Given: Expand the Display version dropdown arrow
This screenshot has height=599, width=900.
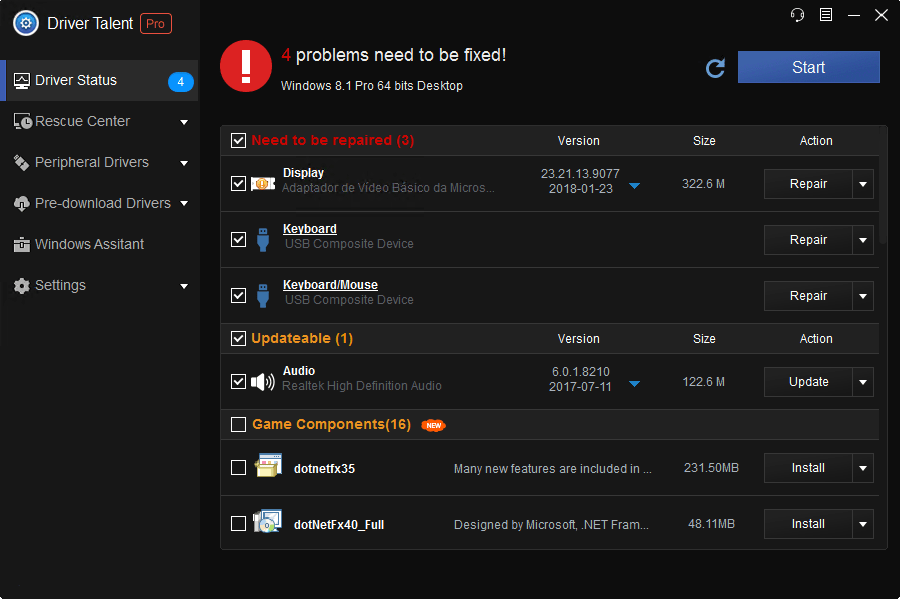Looking at the screenshot, I should pos(634,186).
